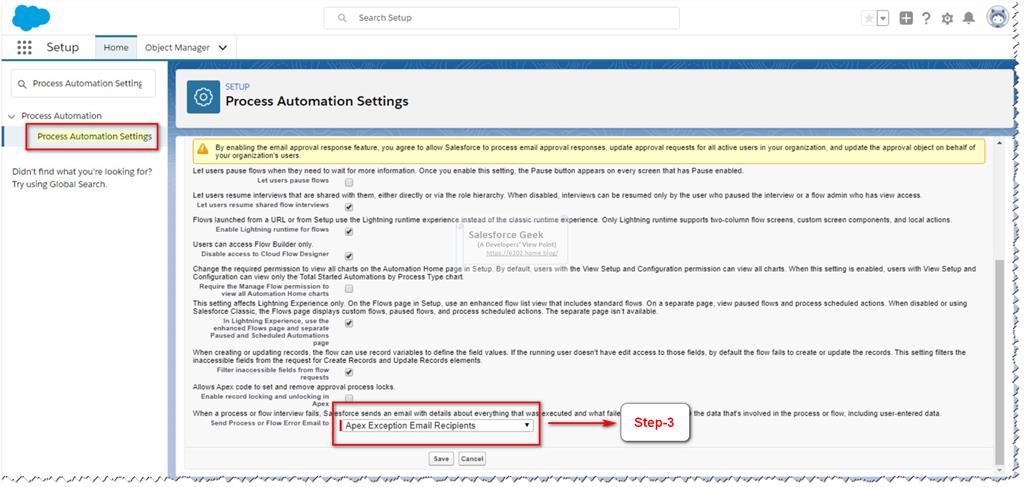The height and width of the screenshot is (487, 1024).
Task: Click the Quick Find magnifier icon
Action: [22, 84]
